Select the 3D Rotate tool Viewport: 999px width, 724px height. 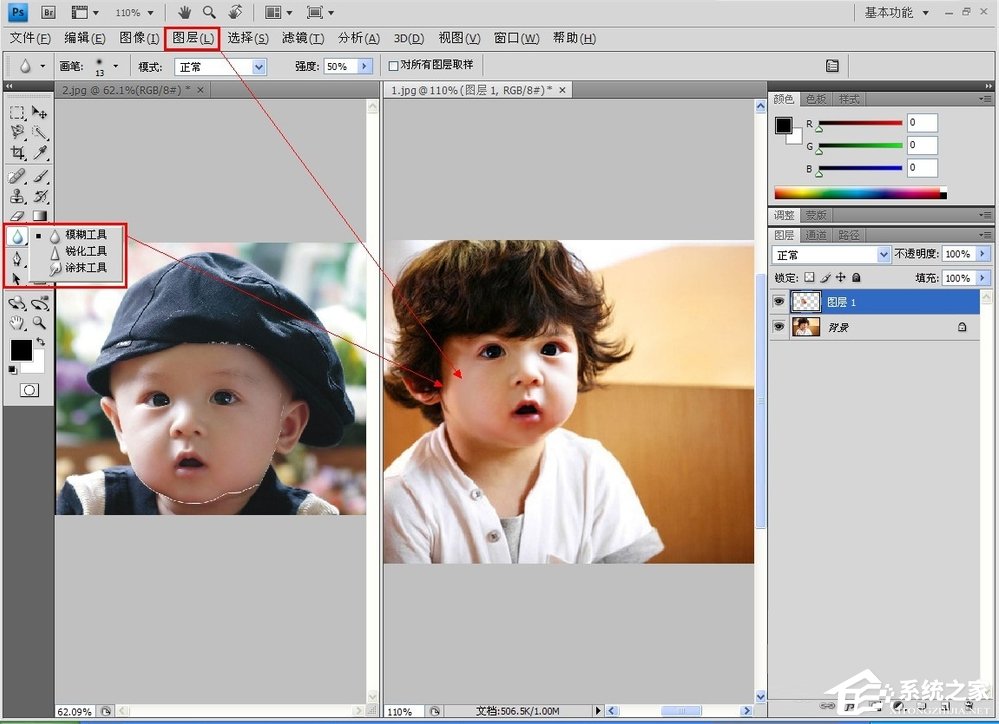click(17, 303)
